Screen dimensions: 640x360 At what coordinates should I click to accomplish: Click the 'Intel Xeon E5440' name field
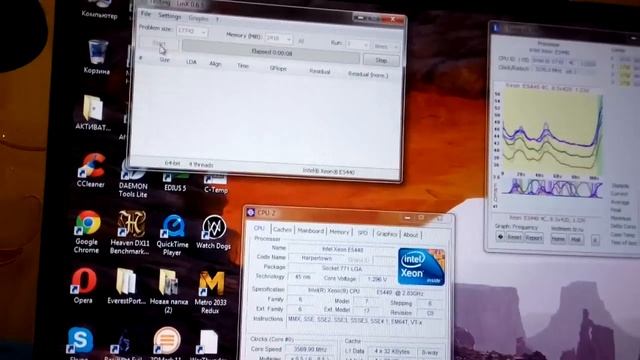click(x=342, y=249)
